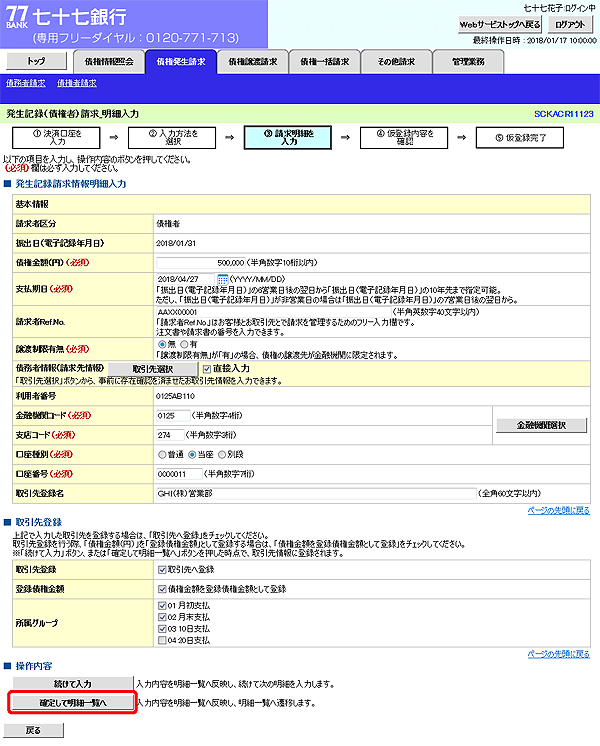Toggle the 直接入力 checkbox
Image resolution: width=600 pixels, height=746 pixels.
point(207,369)
